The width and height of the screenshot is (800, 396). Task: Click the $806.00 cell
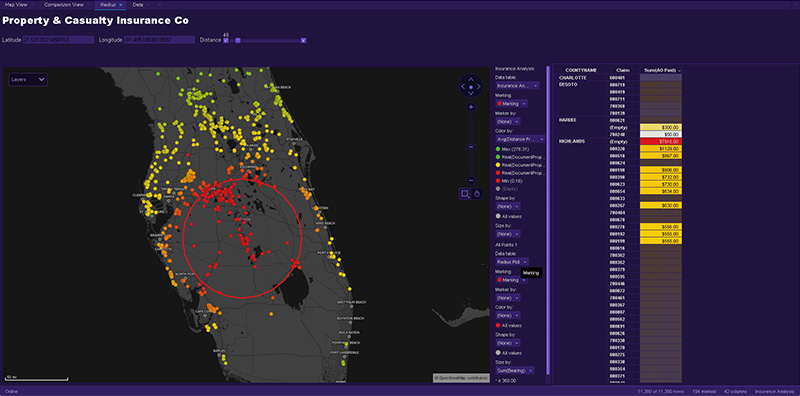point(661,169)
